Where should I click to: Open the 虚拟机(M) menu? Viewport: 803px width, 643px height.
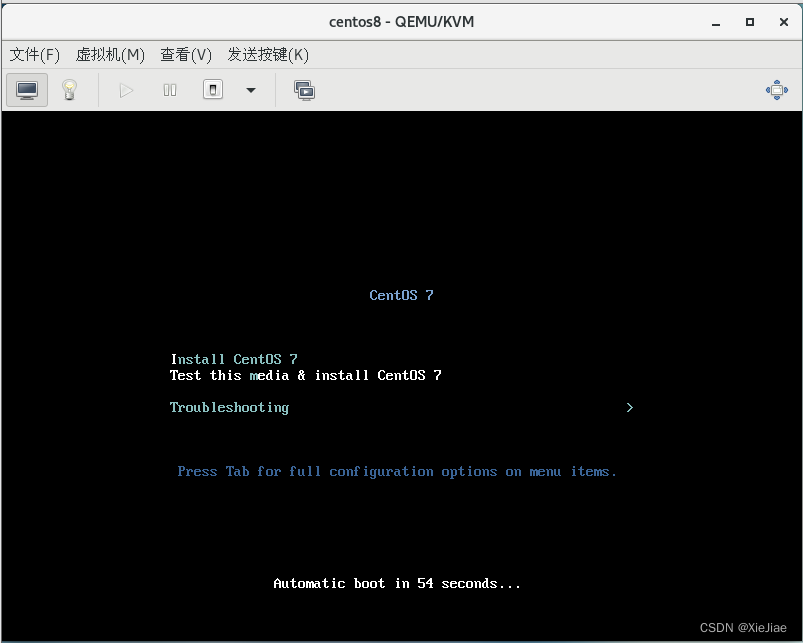(110, 54)
